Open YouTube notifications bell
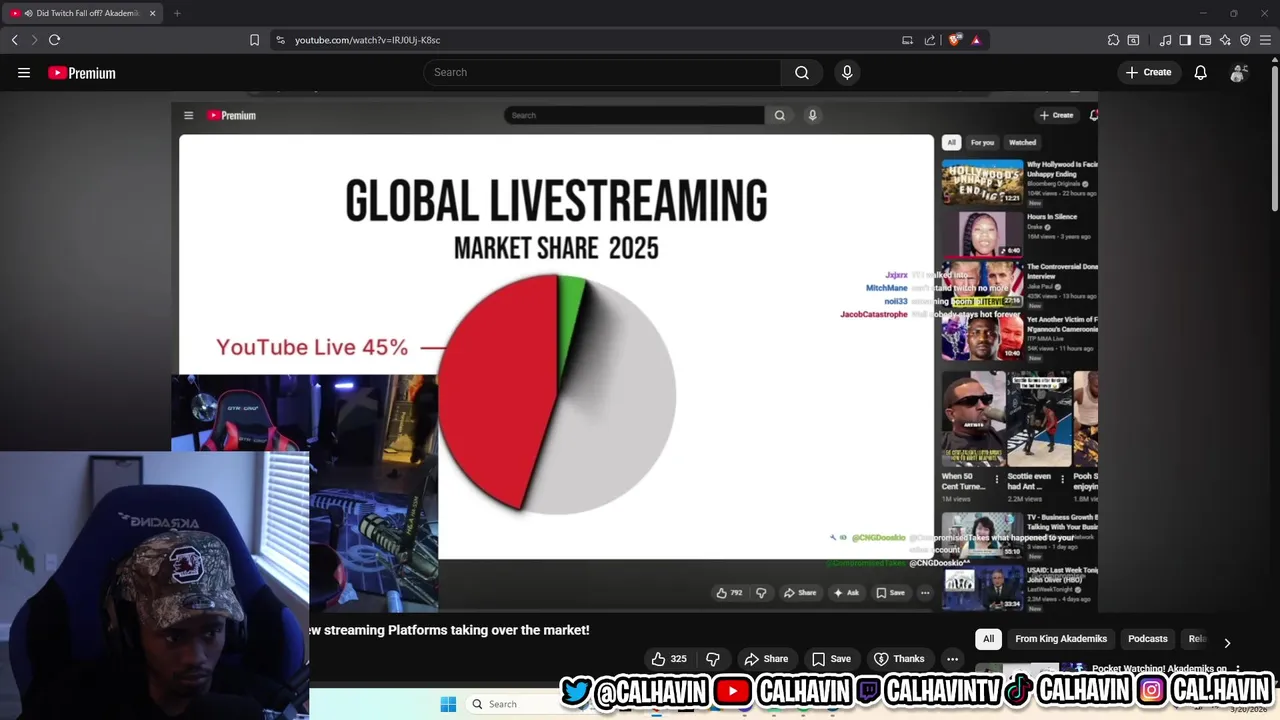 (1200, 72)
